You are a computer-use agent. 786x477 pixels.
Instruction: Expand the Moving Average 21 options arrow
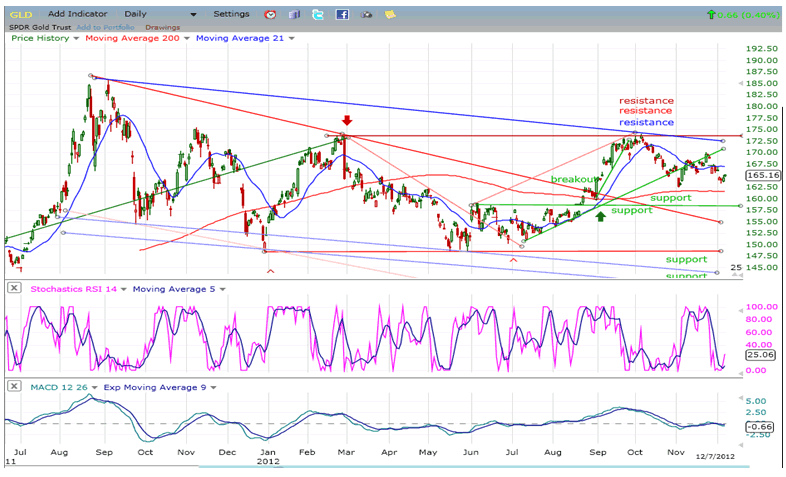pos(291,38)
